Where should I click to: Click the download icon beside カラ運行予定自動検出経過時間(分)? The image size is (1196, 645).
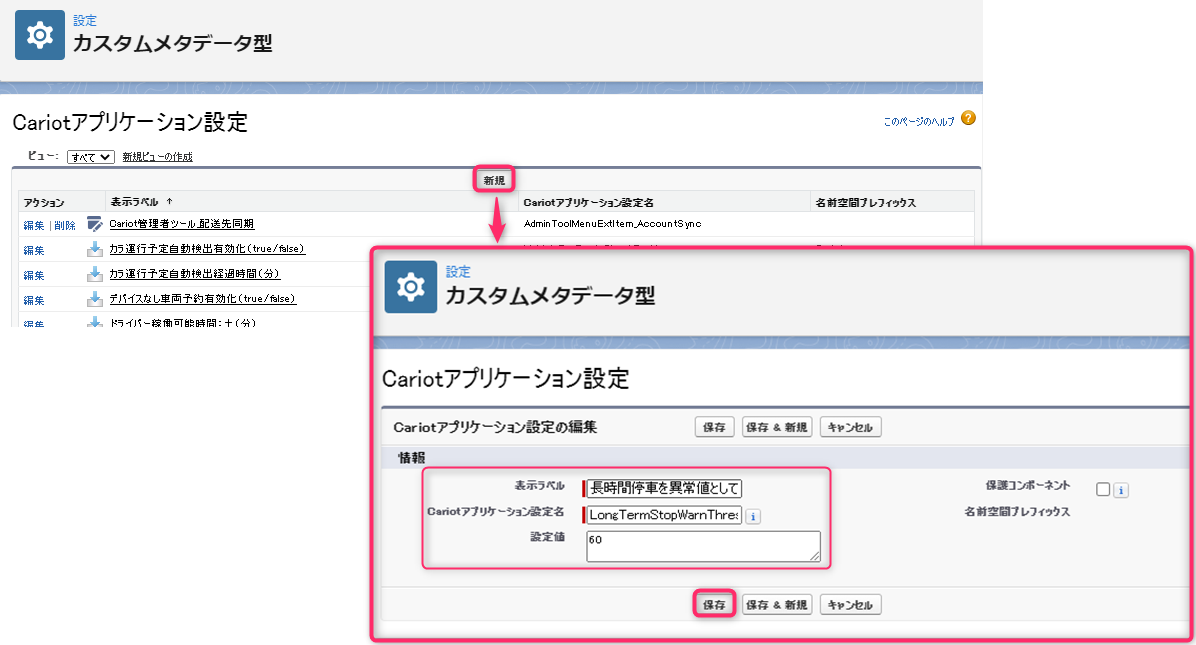coord(95,274)
